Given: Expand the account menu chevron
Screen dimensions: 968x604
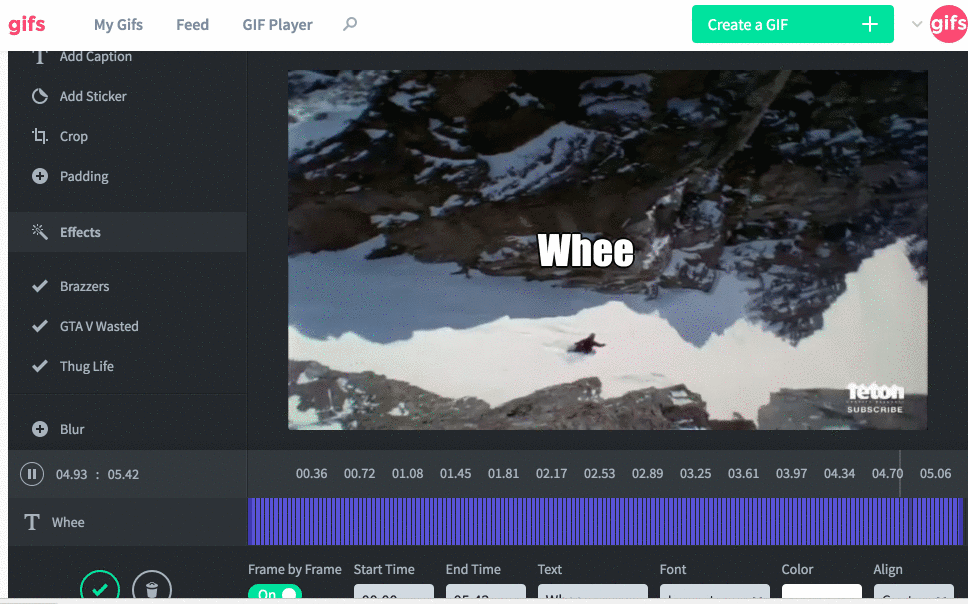Looking at the screenshot, I should [x=917, y=25].
